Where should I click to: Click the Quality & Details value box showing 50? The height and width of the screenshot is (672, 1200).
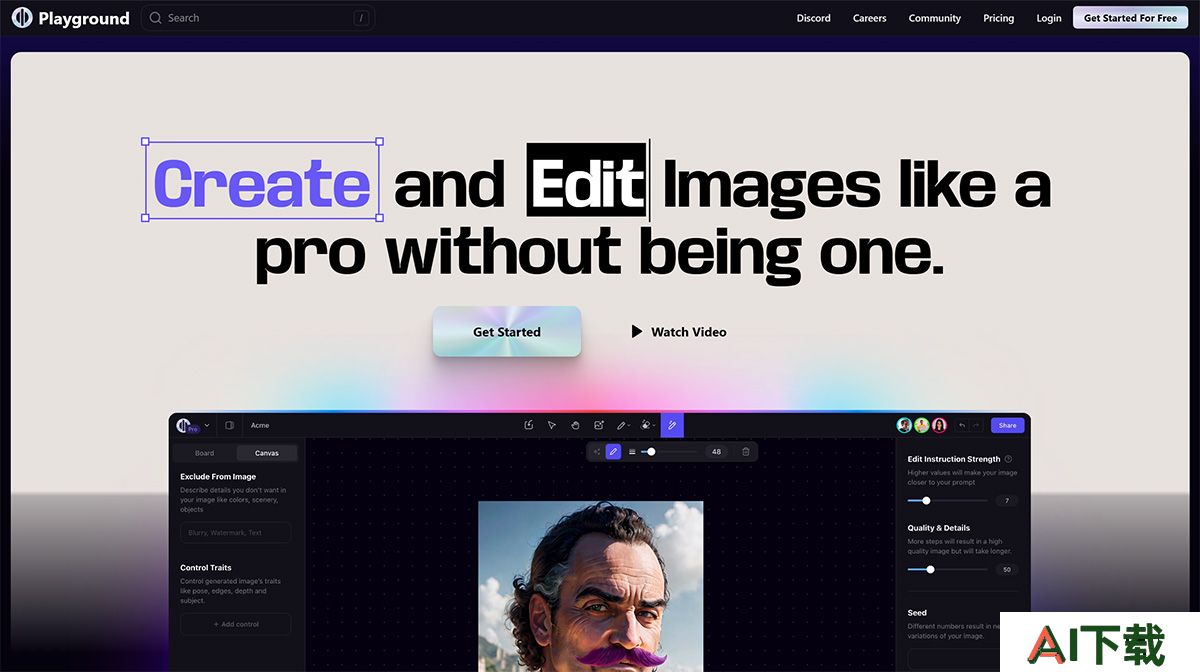pyautogui.click(x=1007, y=569)
